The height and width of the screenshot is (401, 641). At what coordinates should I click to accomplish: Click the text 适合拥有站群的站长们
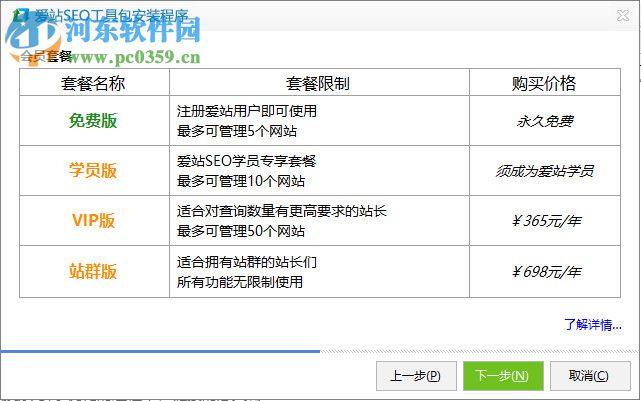click(x=247, y=262)
